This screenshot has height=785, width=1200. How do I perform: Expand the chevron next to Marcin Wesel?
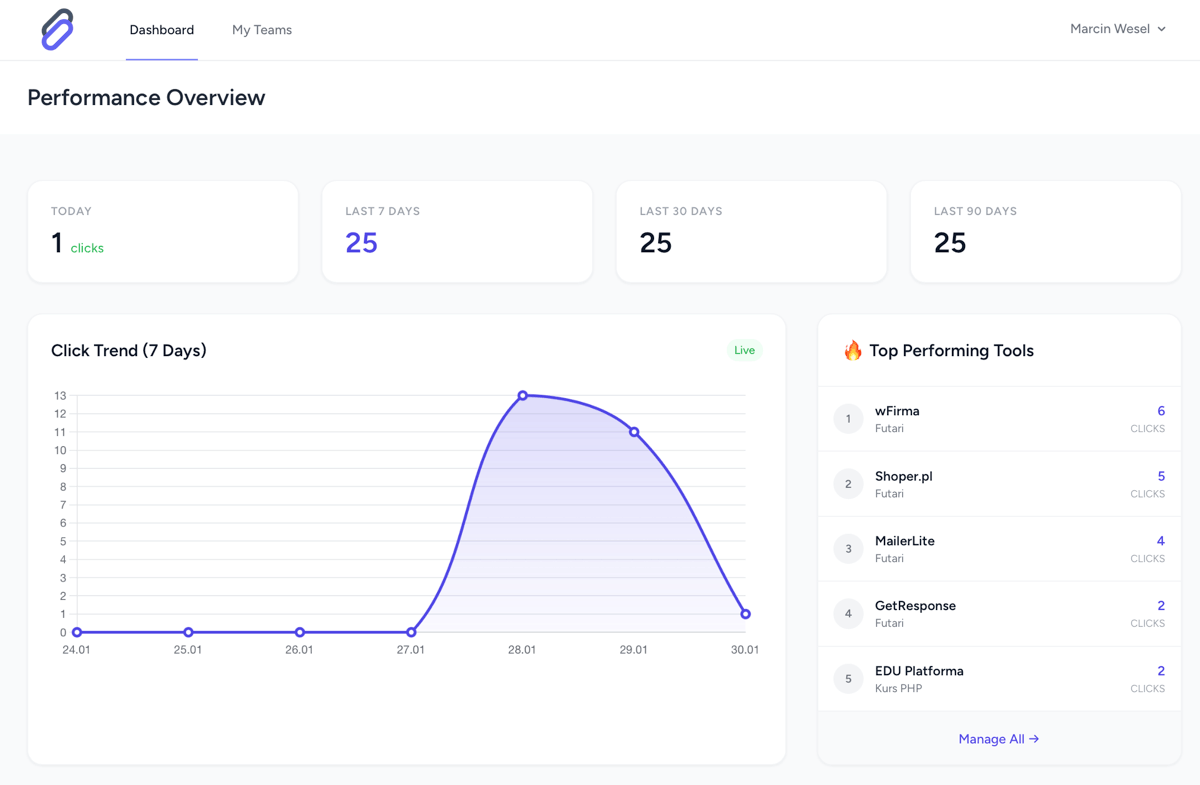[x=1160, y=29]
